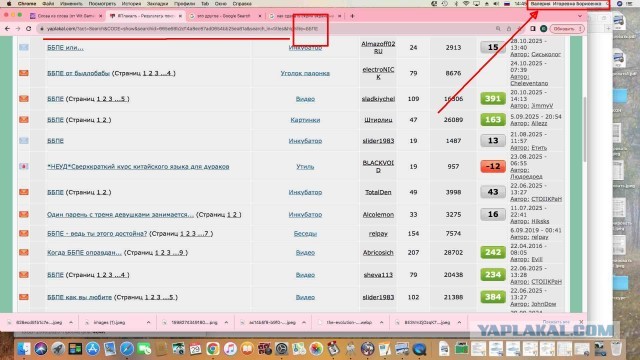
Task: Open topic ББПЕ от быдлобабы
Action: 78,73
